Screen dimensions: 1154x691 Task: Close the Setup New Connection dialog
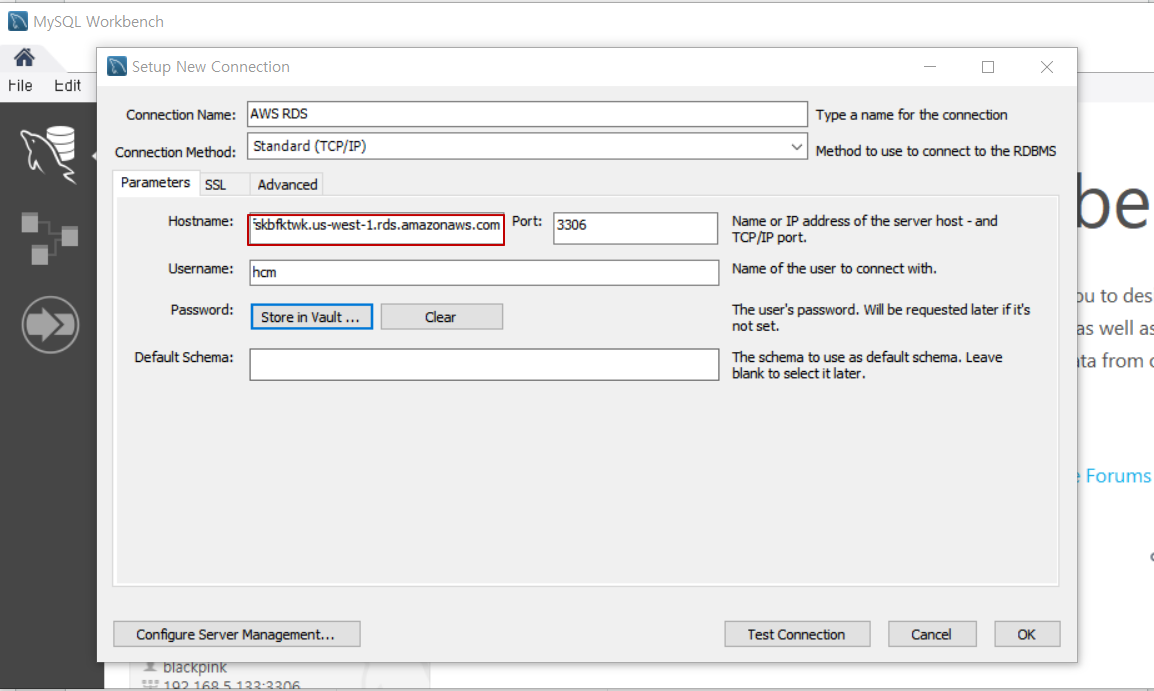pos(1047,67)
